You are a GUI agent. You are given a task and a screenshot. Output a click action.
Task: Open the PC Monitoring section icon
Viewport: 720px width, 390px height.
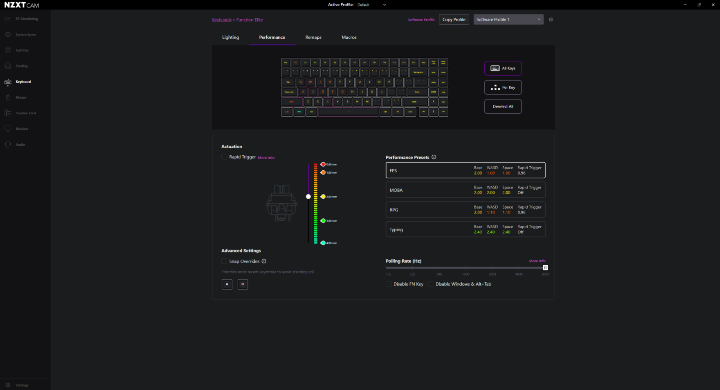[8, 19]
